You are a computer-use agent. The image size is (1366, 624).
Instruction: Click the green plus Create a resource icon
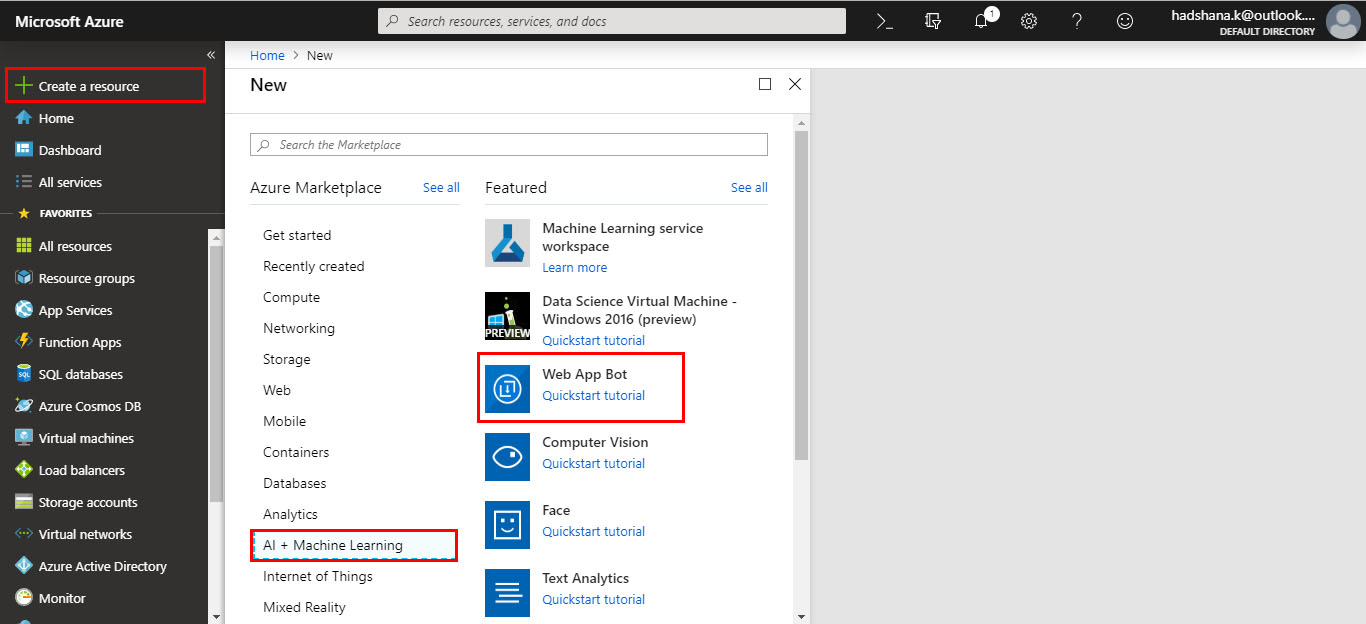pos(24,86)
